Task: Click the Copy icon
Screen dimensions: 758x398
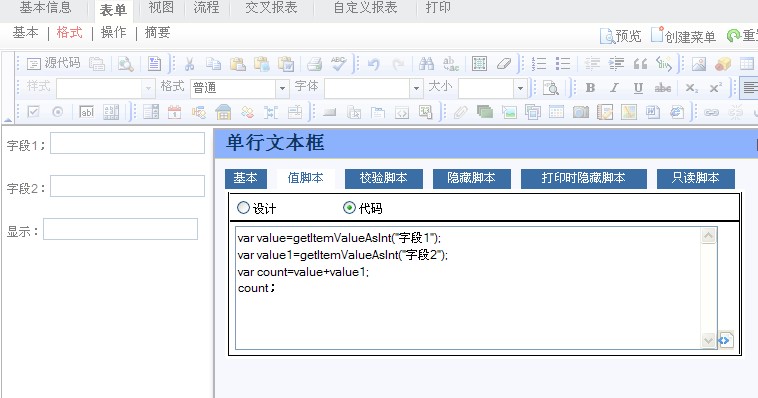Action: pos(213,64)
